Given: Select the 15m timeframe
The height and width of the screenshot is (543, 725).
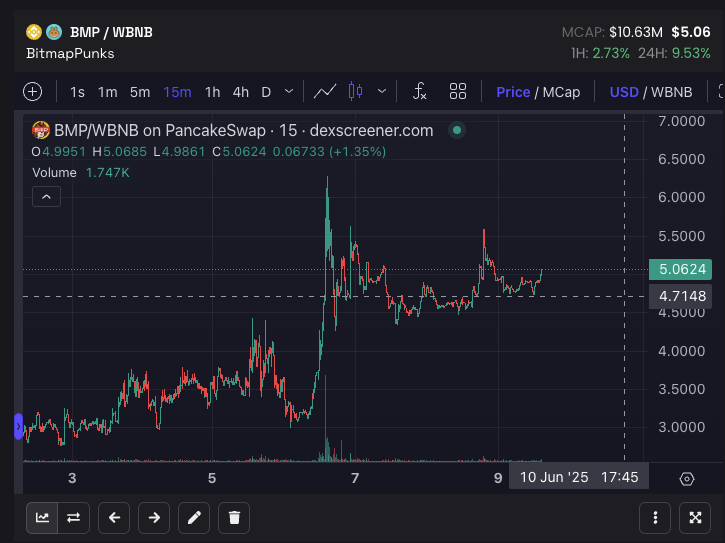Looking at the screenshot, I should click(x=177, y=92).
